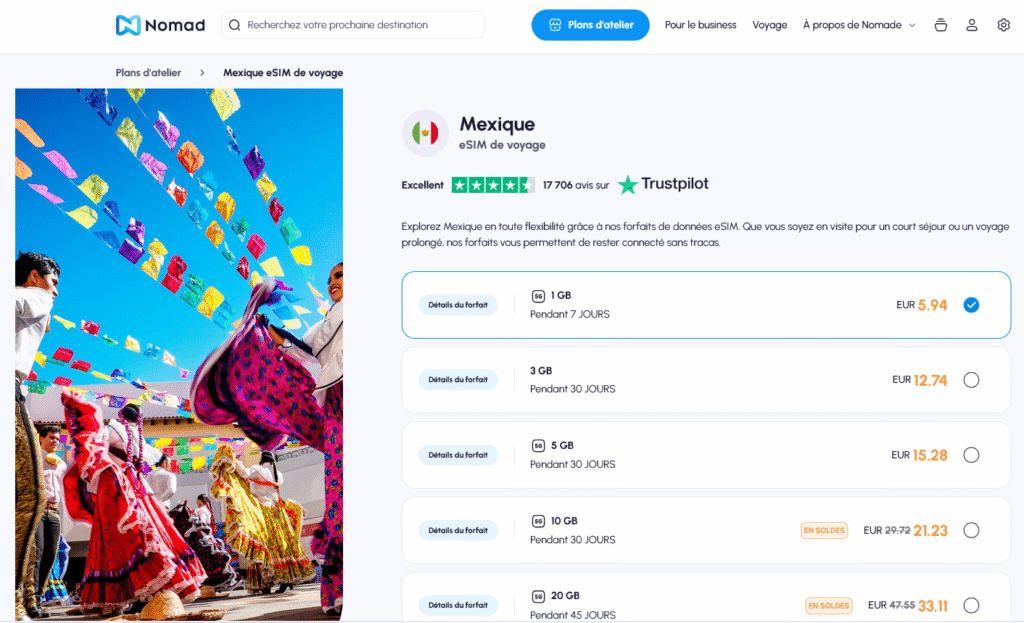The image size is (1024, 623).
Task: Open the user account icon
Action: 972,25
